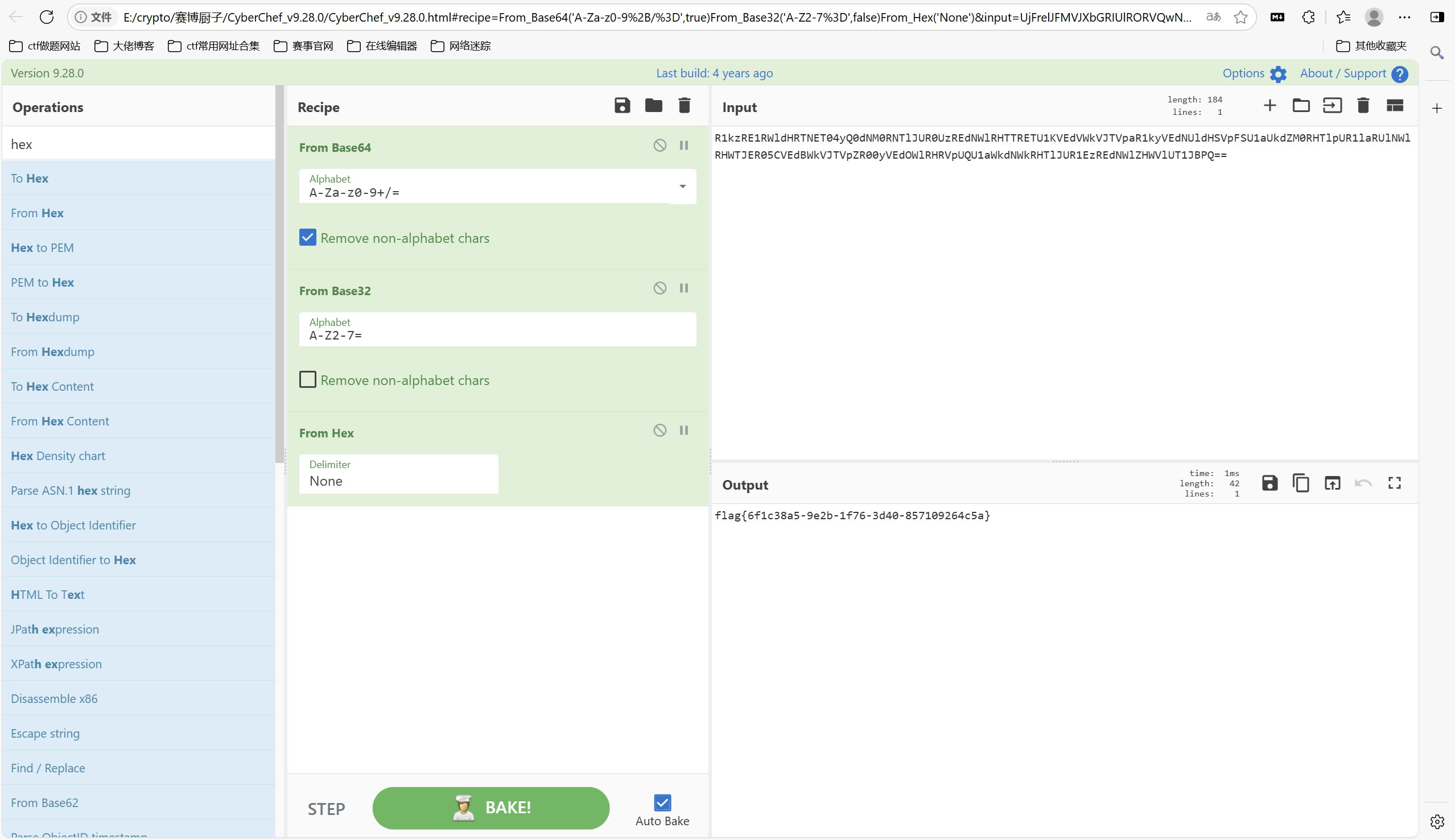This screenshot has width=1455, height=840.
Task: Open folder as input
Action: [x=1301, y=106]
